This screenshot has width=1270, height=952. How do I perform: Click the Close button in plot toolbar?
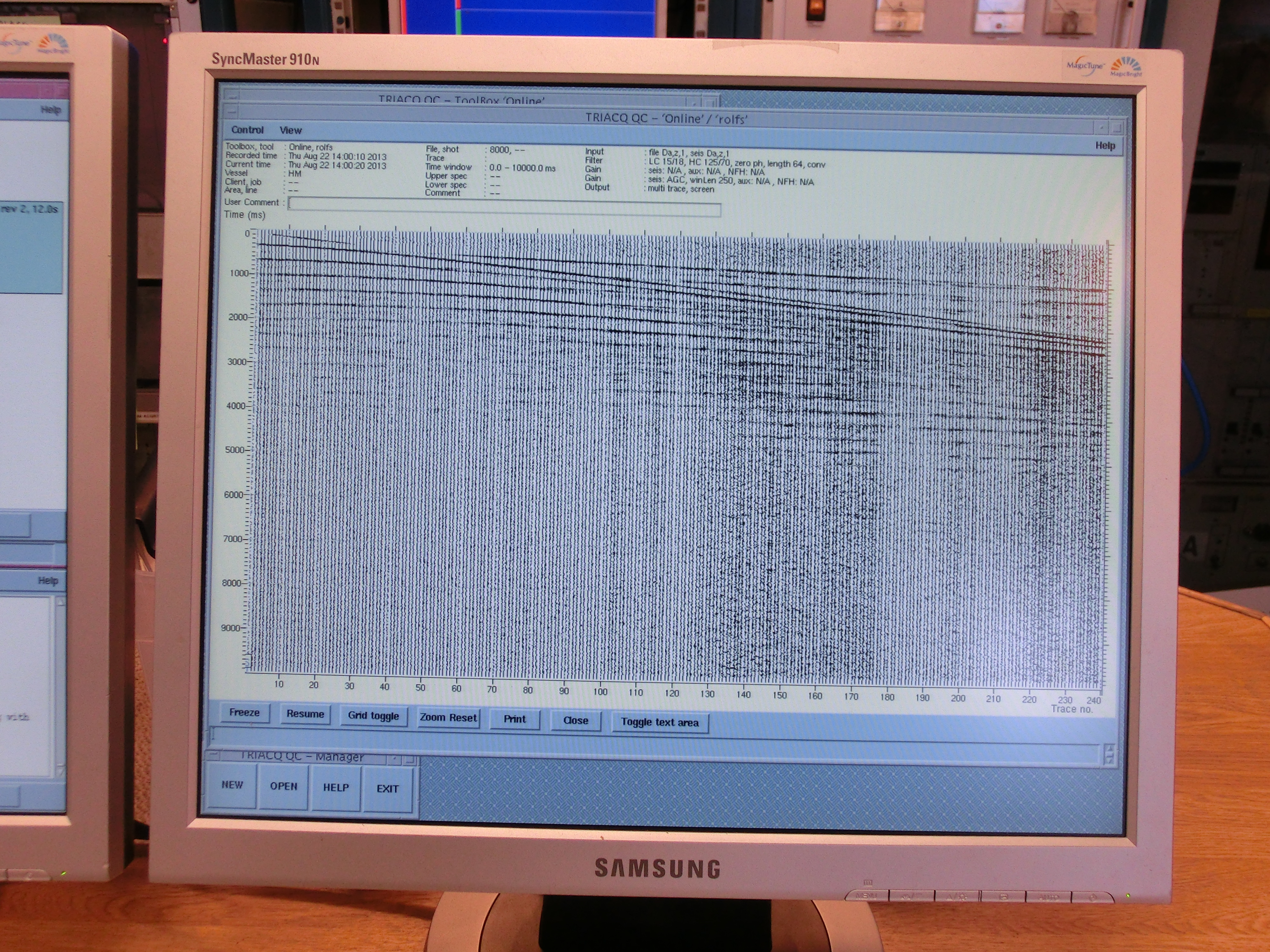click(575, 720)
